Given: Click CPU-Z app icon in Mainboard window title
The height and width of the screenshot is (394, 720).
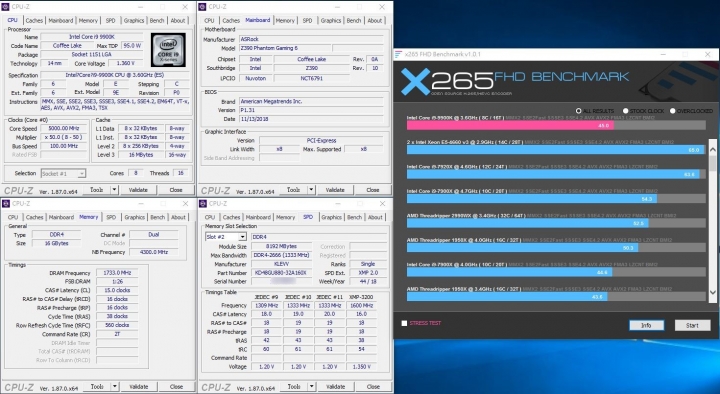Looking at the screenshot, I should pos(202,7).
